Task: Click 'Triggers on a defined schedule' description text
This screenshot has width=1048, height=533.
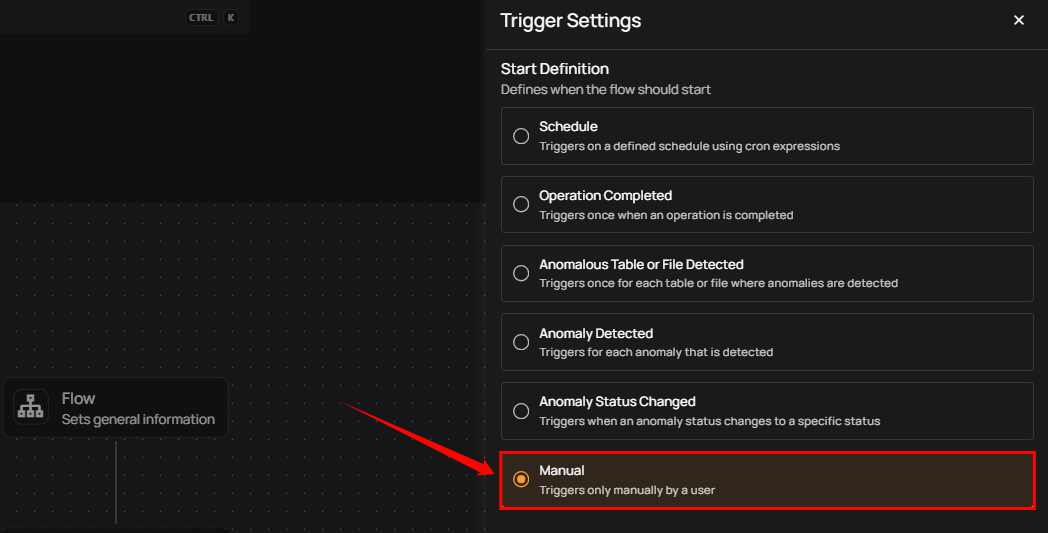Action: point(689,146)
